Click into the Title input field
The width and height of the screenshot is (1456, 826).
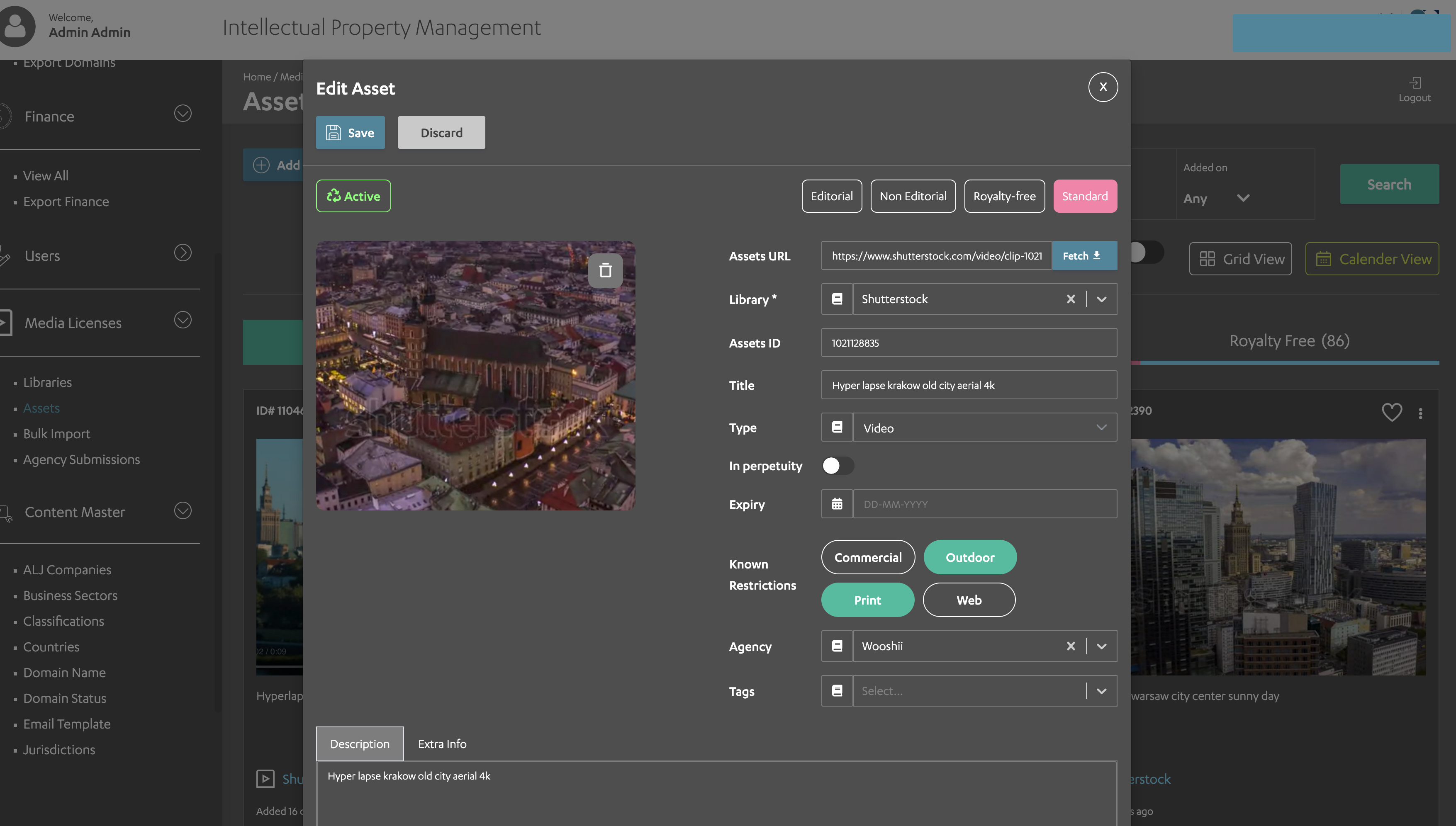pyautogui.click(x=969, y=385)
